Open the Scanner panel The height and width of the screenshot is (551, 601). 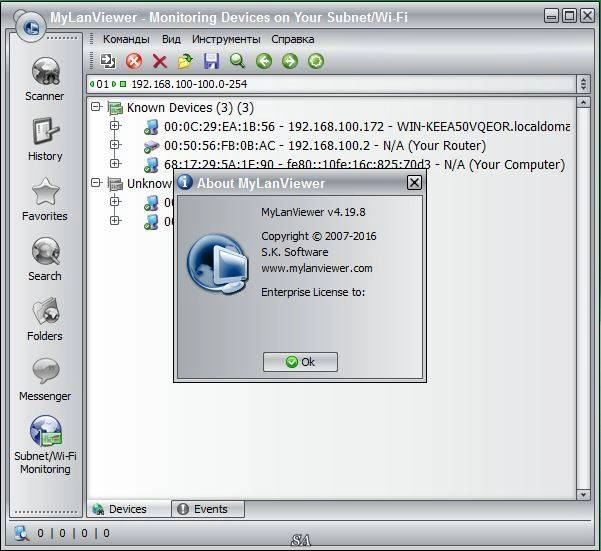pyautogui.click(x=45, y=79)
